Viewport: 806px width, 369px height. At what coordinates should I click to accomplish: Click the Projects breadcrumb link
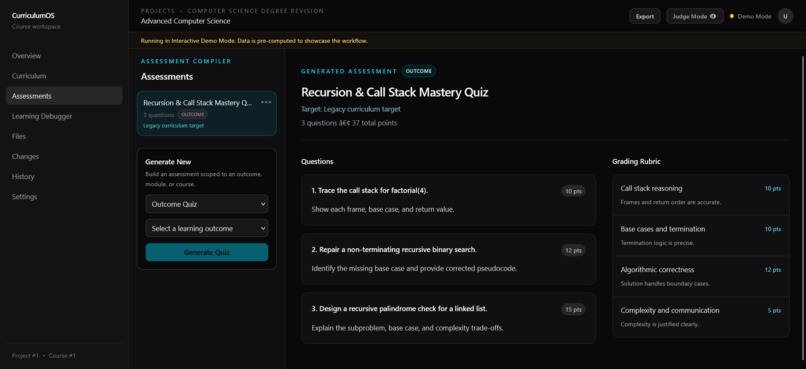pyautogui.click(x=158, y=11)
